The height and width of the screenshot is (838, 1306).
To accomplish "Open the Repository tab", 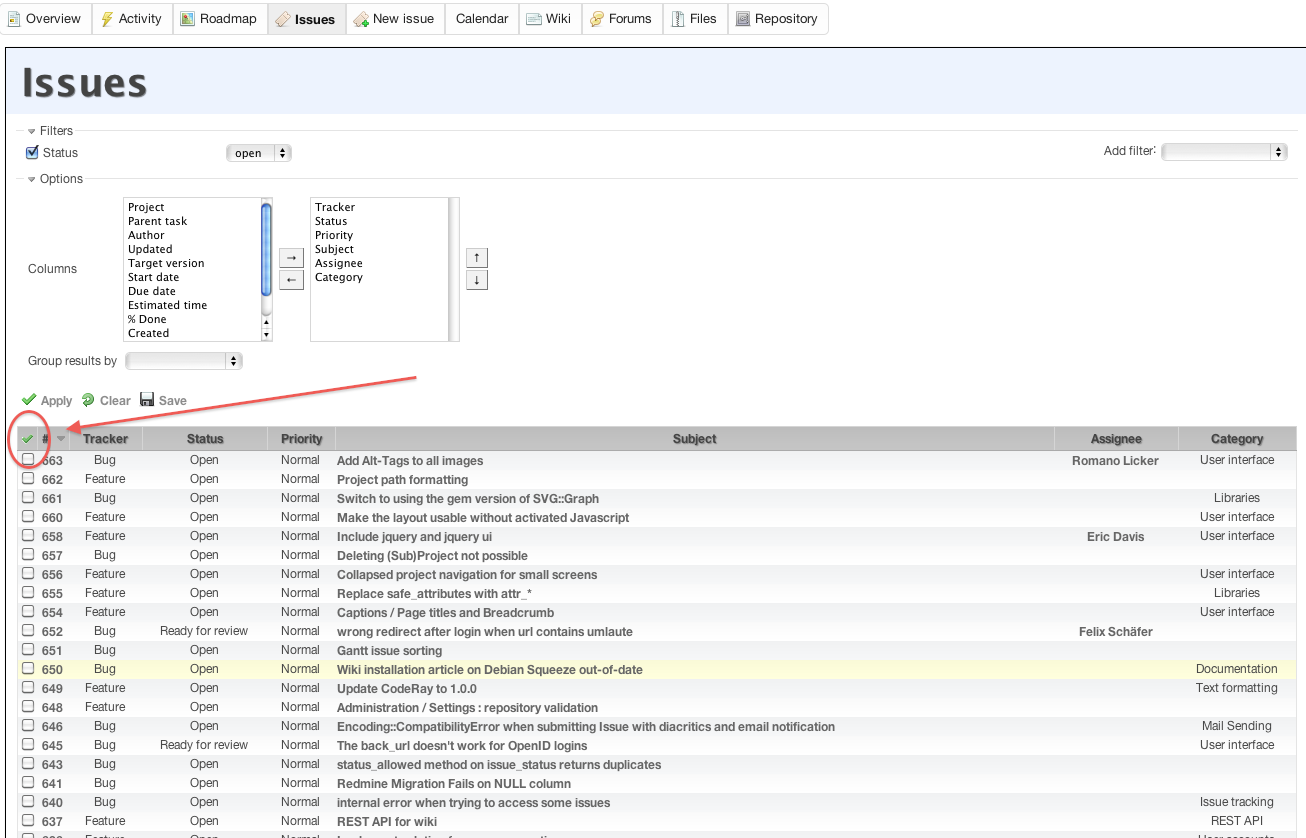I will click(778, 18).
